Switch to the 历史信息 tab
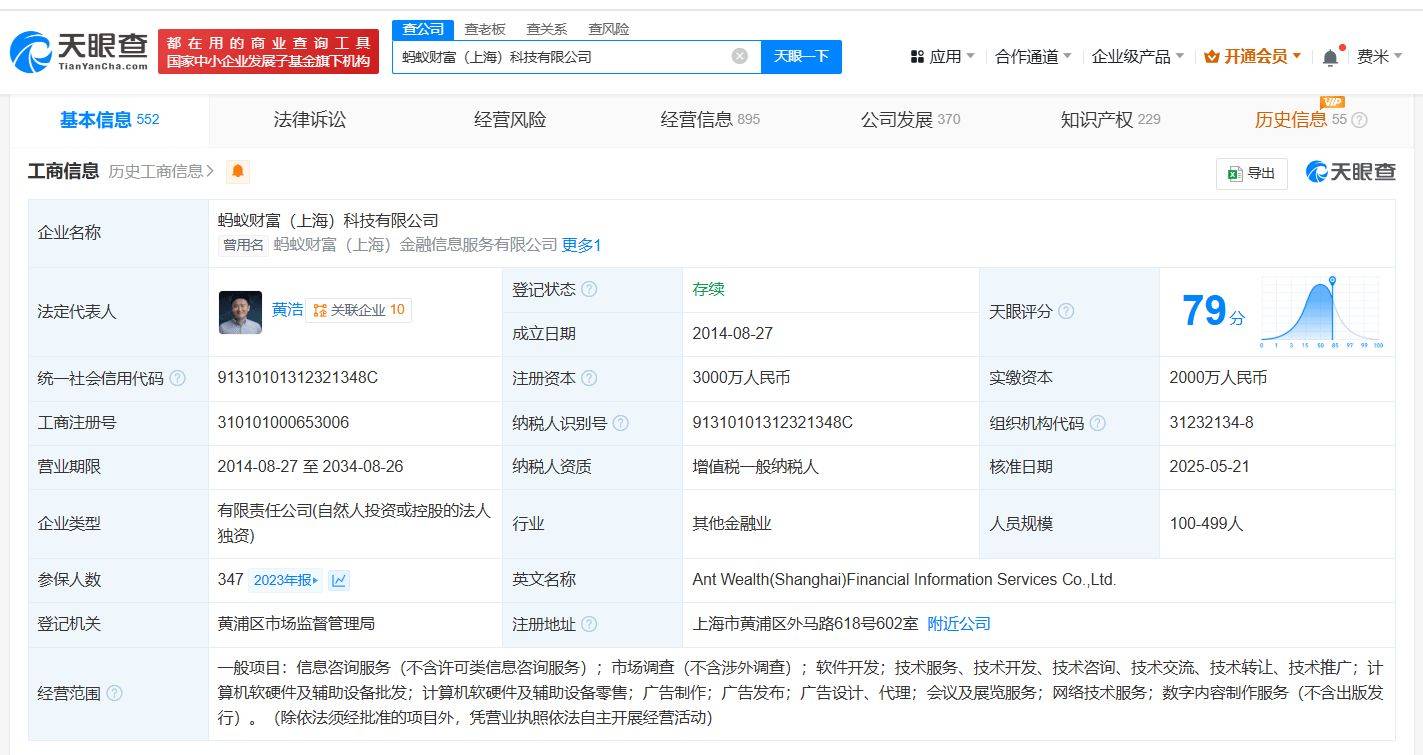This screenshot has width=1423, height=755. point(1300,120)
